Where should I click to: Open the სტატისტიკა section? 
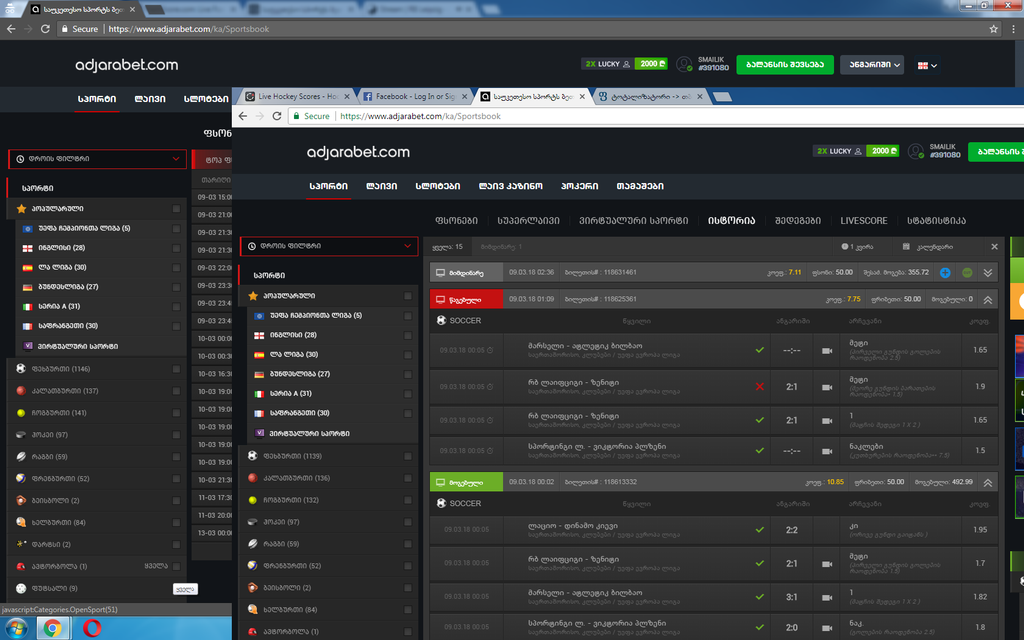936,221
